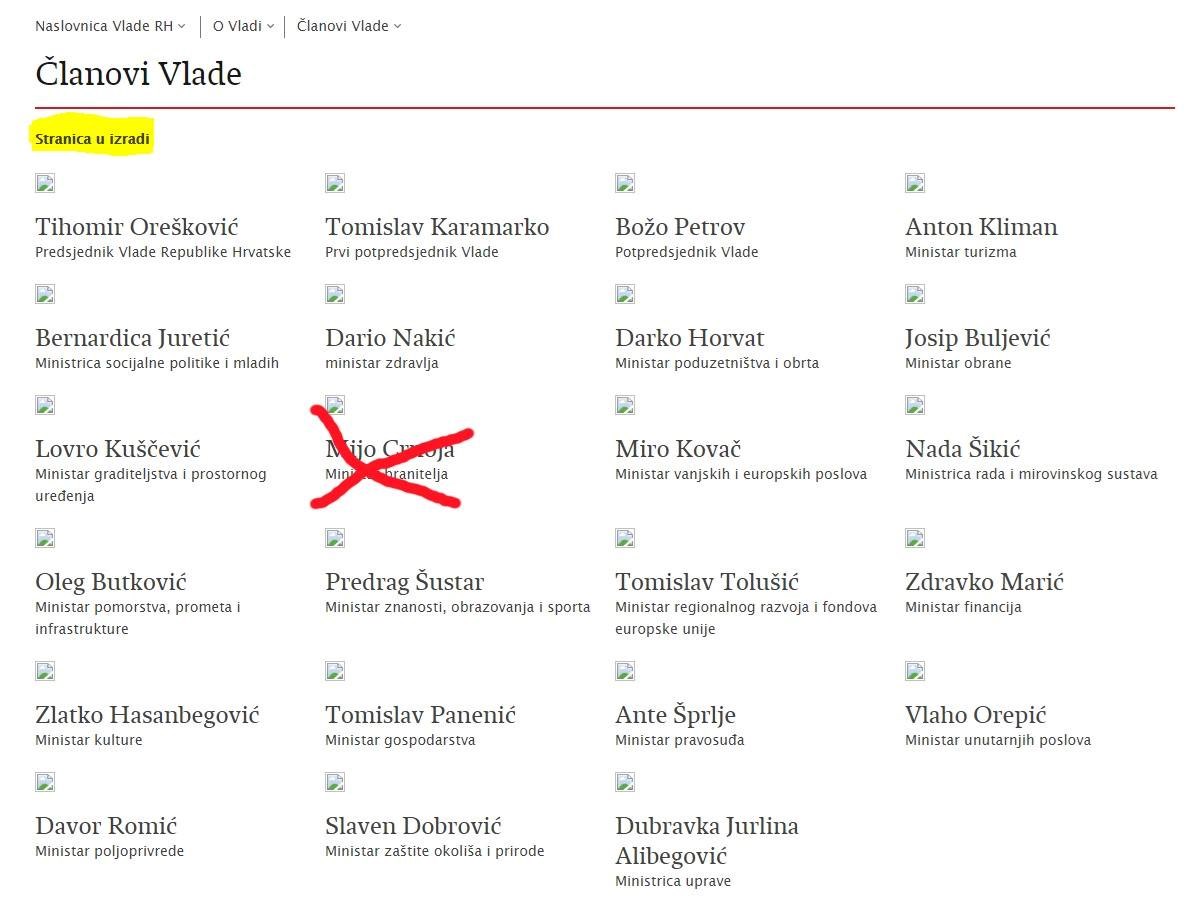Viewport: 1184px width, 901px height.
Task: Click photo placeholder above Zdravko Marić
Action: click(x=915, y=538)
